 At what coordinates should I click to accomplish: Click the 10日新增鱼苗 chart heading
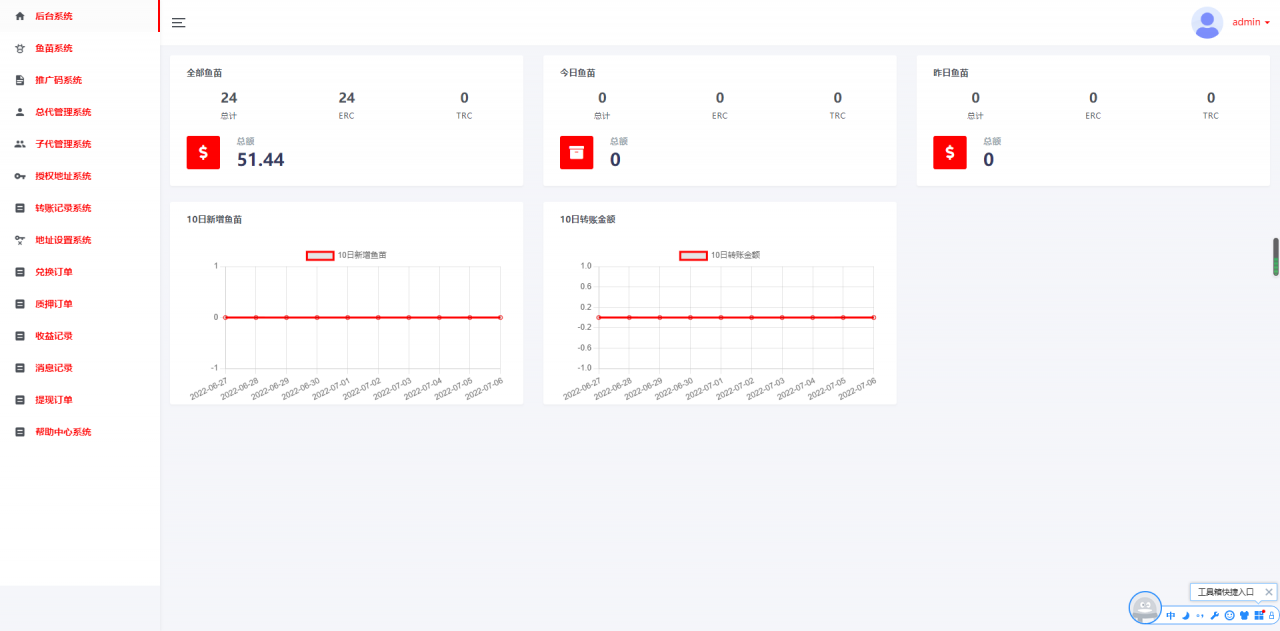[214, 219]
